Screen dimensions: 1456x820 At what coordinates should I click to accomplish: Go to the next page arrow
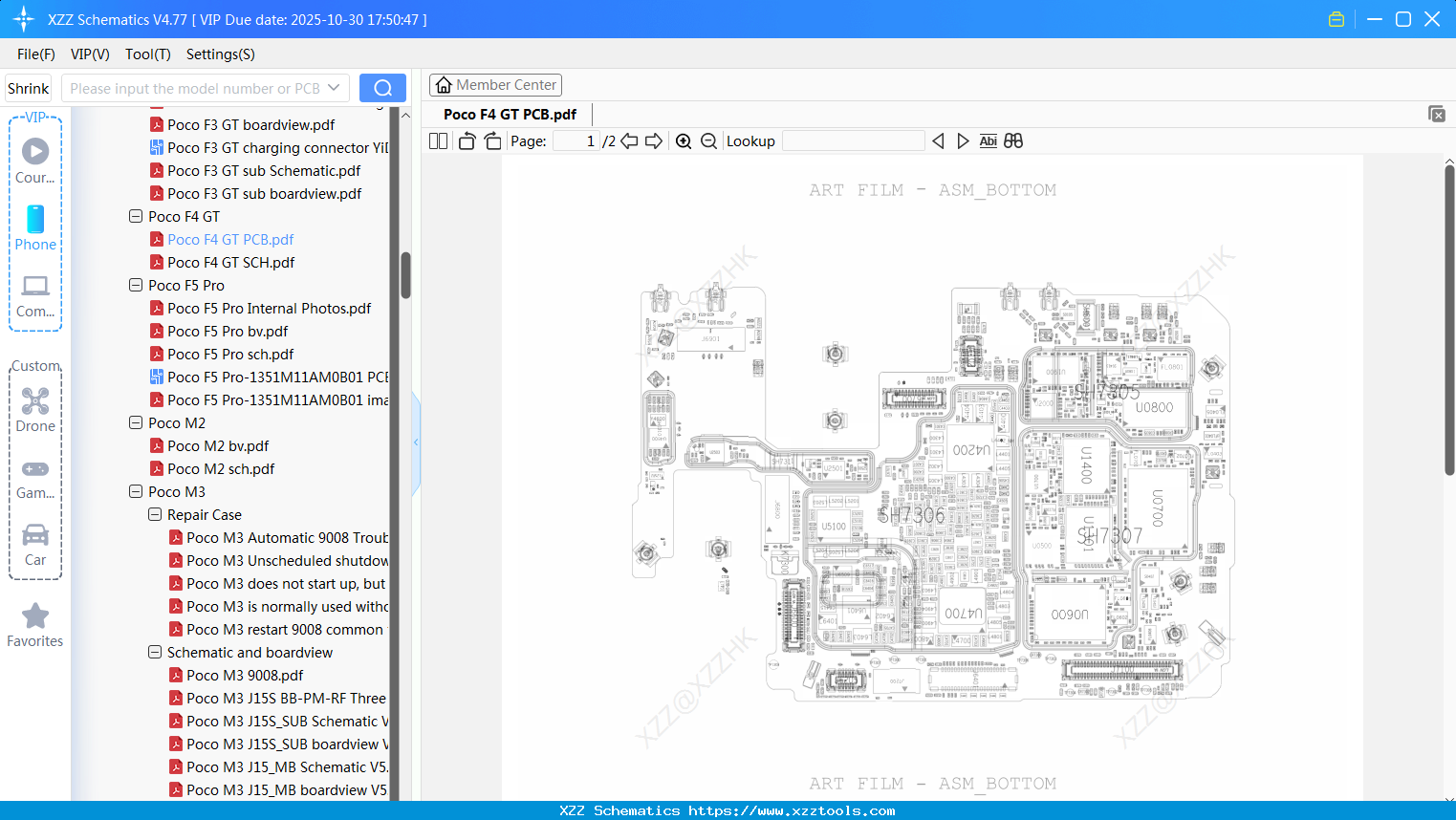(x=654, y=141)
